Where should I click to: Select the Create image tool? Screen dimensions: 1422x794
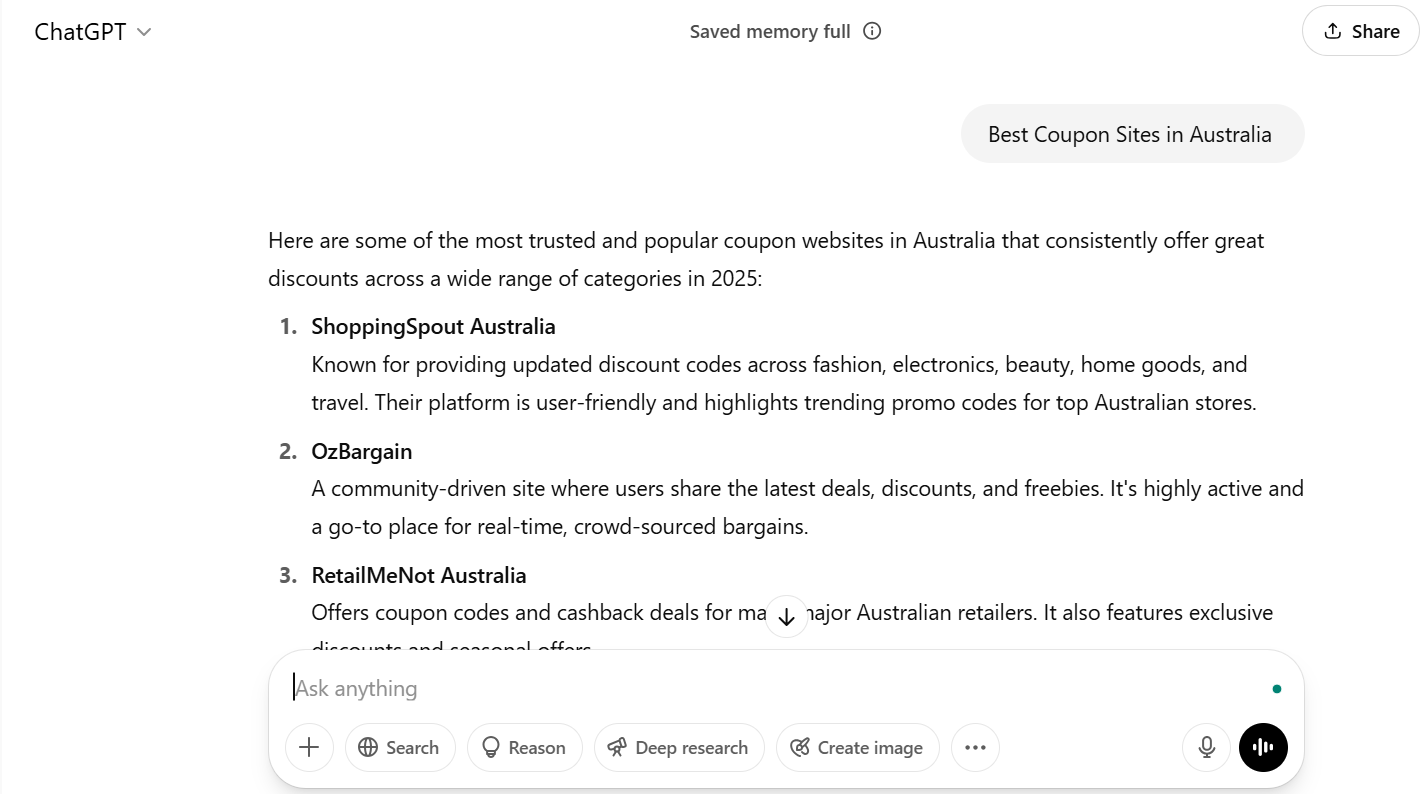tap(857, 747)
